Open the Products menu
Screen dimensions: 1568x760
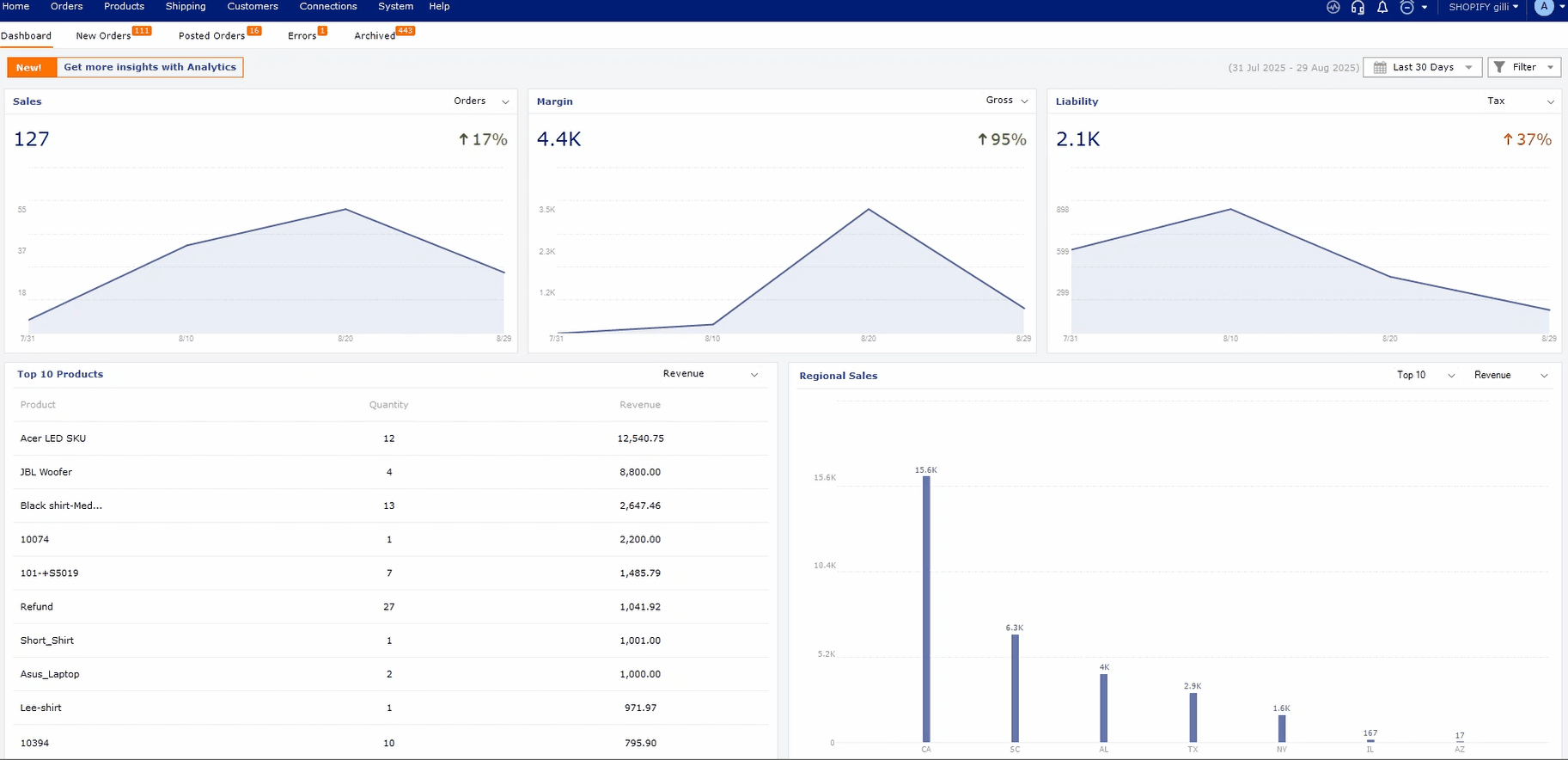pyautogui.click(x=124, y=7)
